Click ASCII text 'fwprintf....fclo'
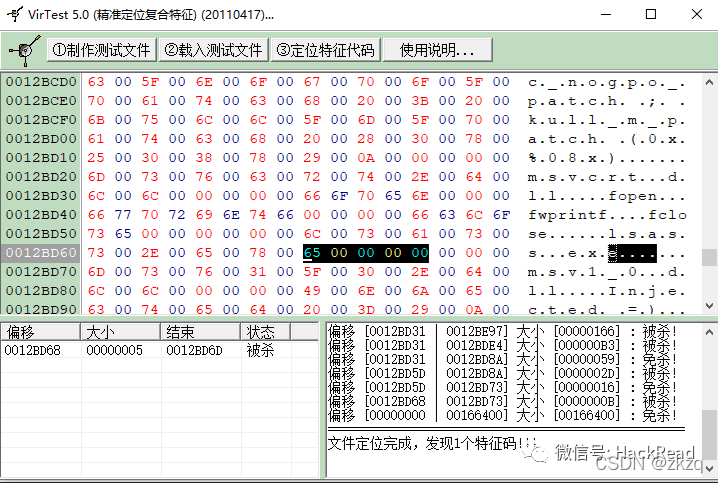 tap(607, 215)
